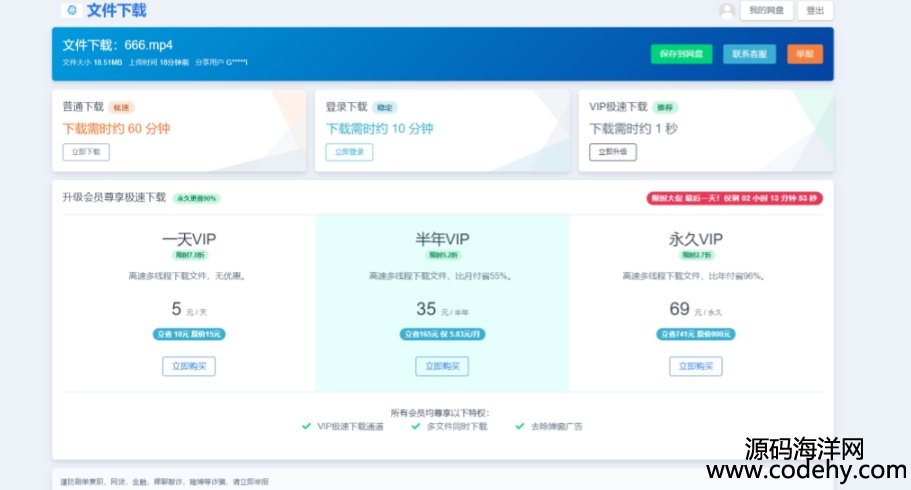This screenshot has width=911, height=490.
Task: Click the 登出 logout button
Action: click(815, 10)
